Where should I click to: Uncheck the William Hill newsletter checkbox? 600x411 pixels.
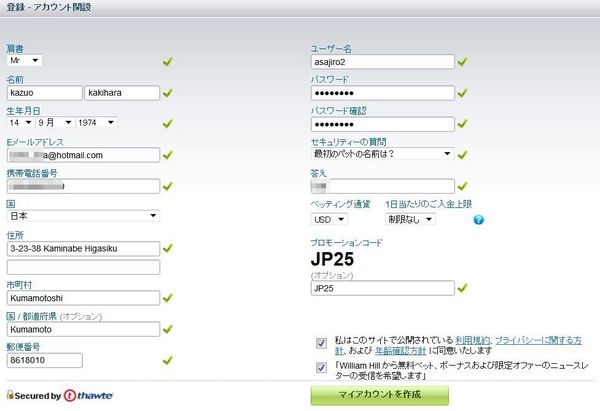pyautogui.click(x=321, y=368)
